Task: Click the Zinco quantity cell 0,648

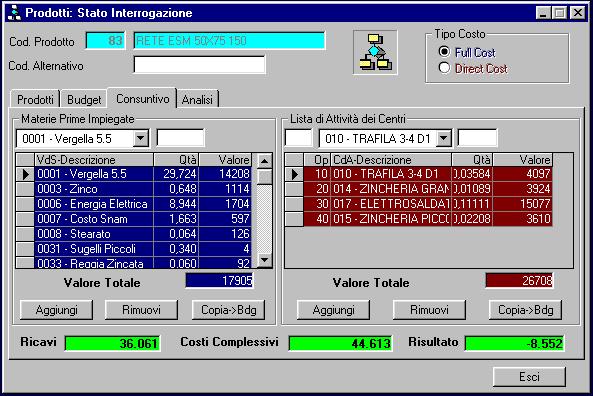Action: point(176,189)
